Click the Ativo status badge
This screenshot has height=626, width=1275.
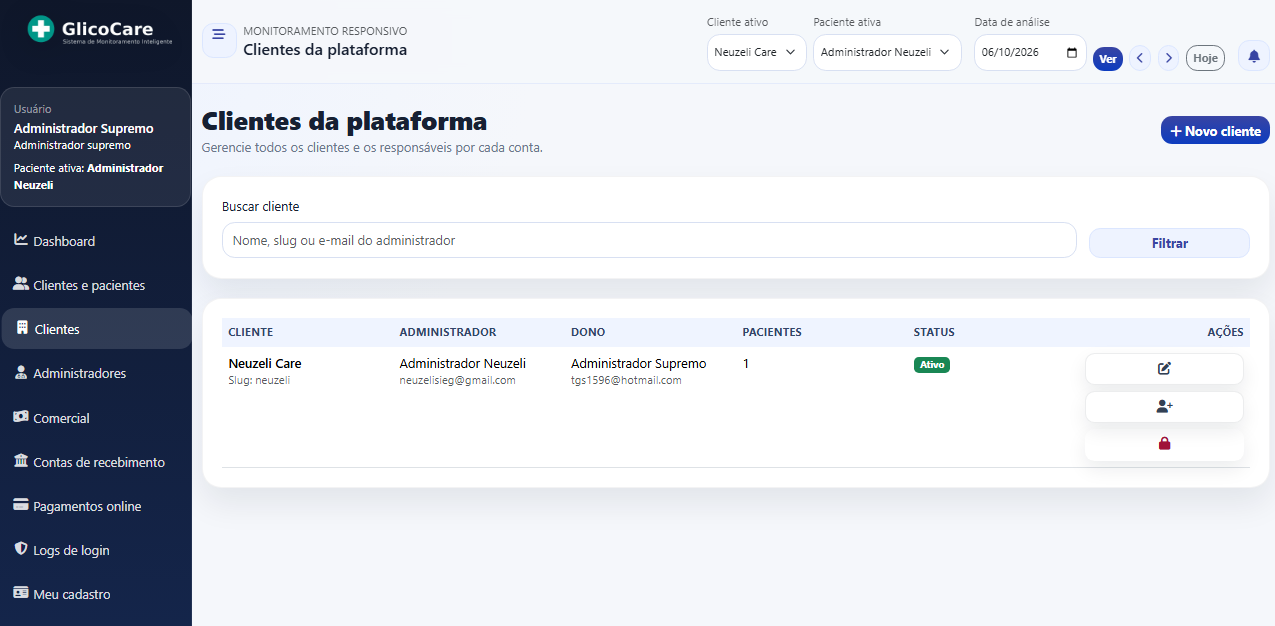point(932,365)
